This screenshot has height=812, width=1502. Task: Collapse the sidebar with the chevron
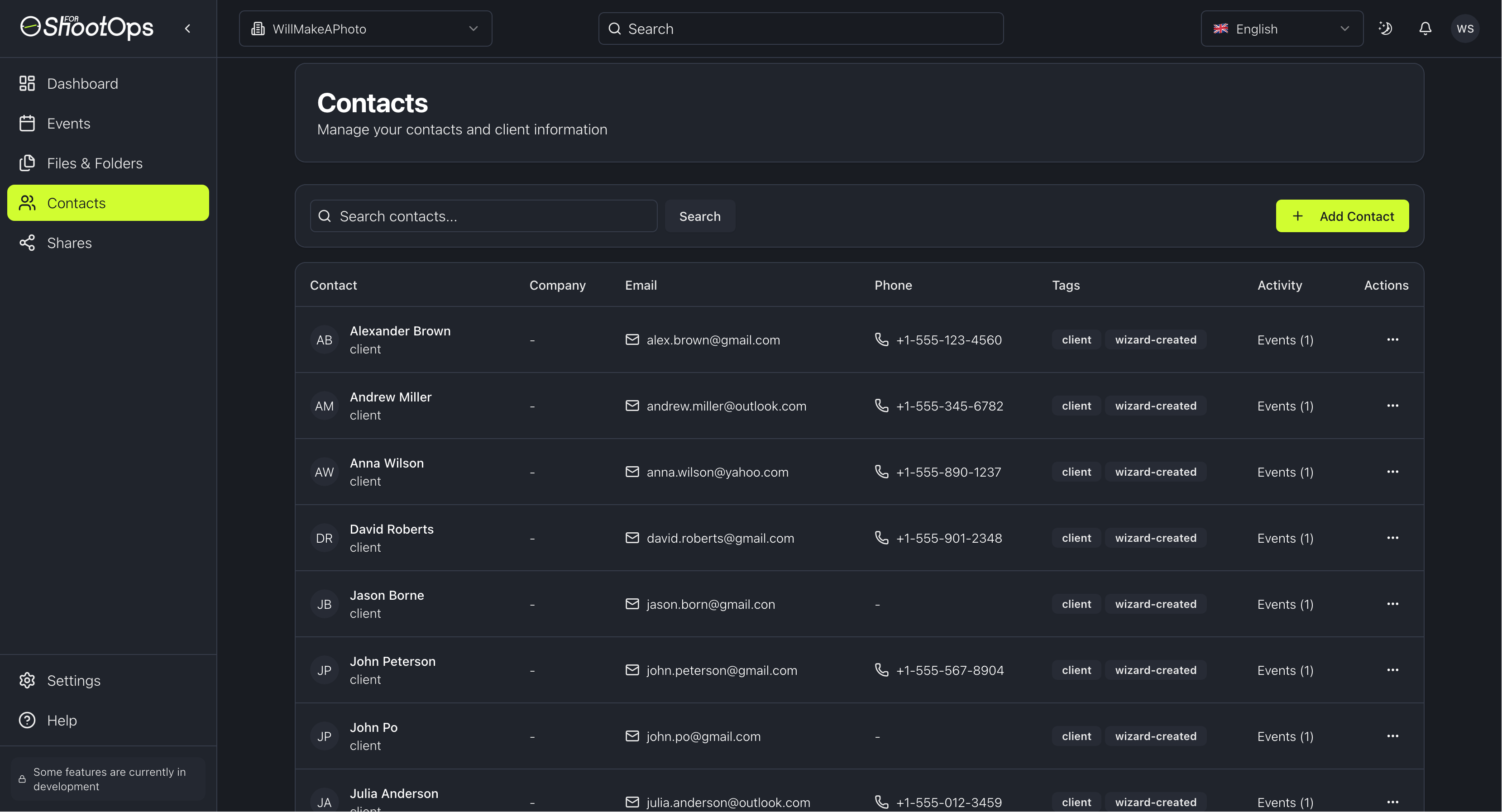(188, 29)
